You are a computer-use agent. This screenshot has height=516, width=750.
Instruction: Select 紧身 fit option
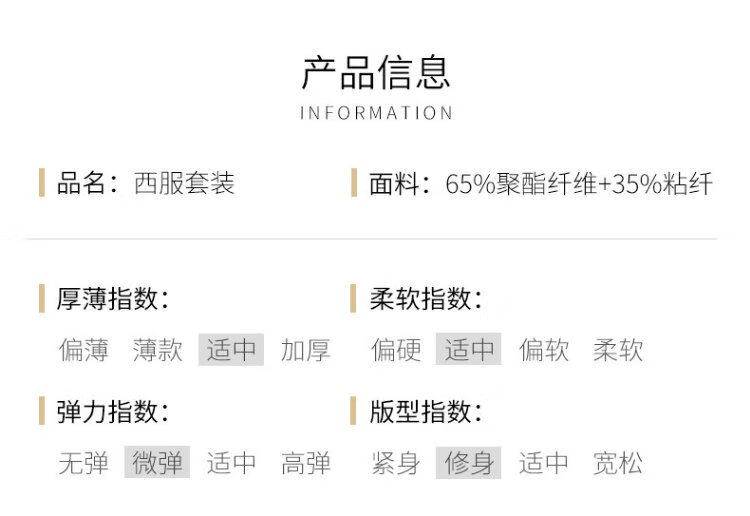coord(396,463)
